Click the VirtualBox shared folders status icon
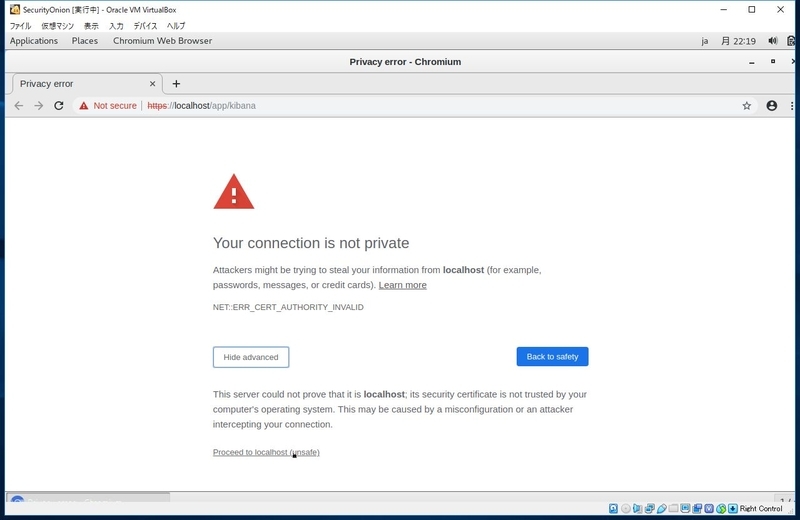Image resolution: width=800 pixels, height=520 pixels. [x=673, y=508]
